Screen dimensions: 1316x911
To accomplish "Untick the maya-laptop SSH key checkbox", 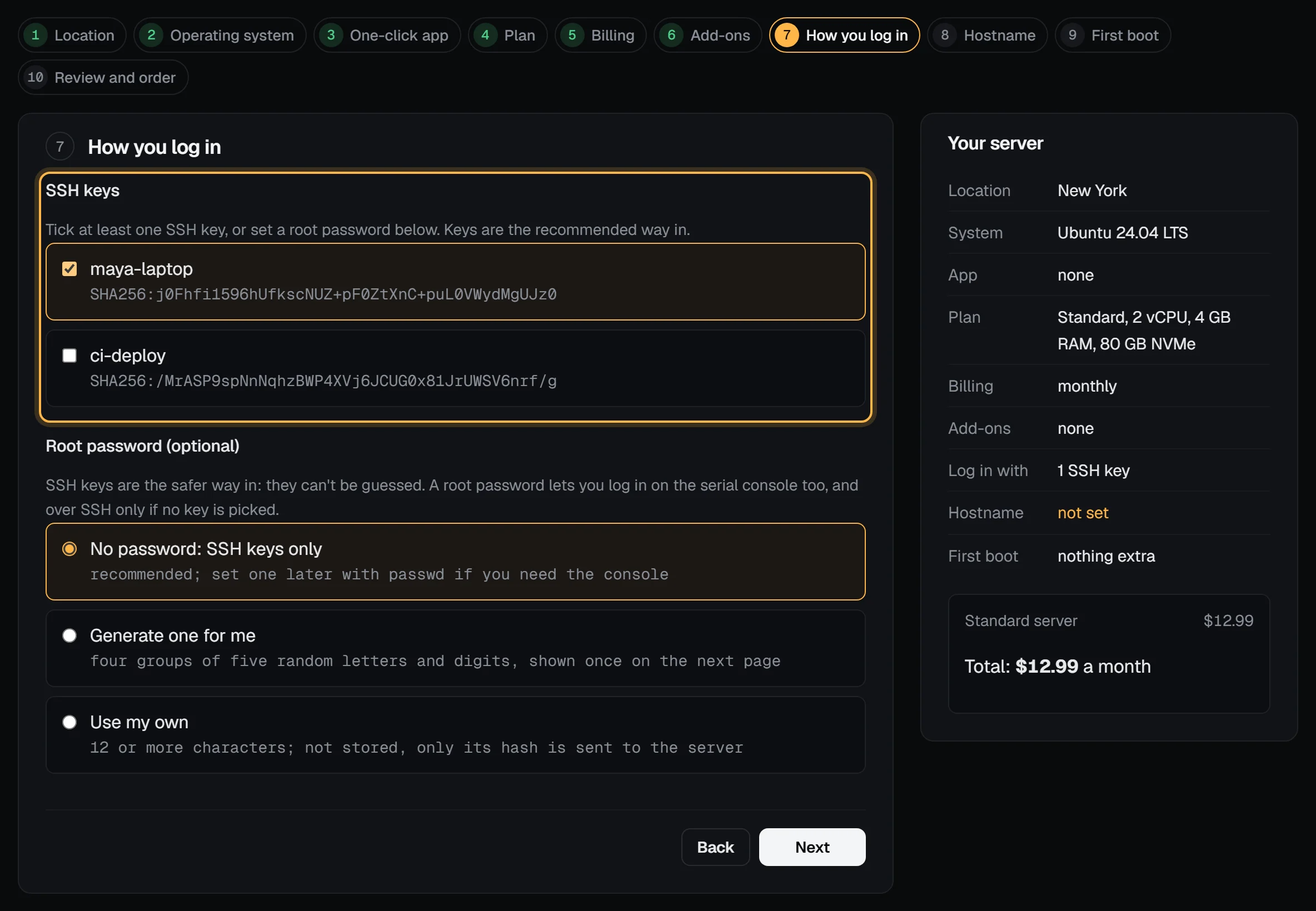I will click(x=69, y=269).
